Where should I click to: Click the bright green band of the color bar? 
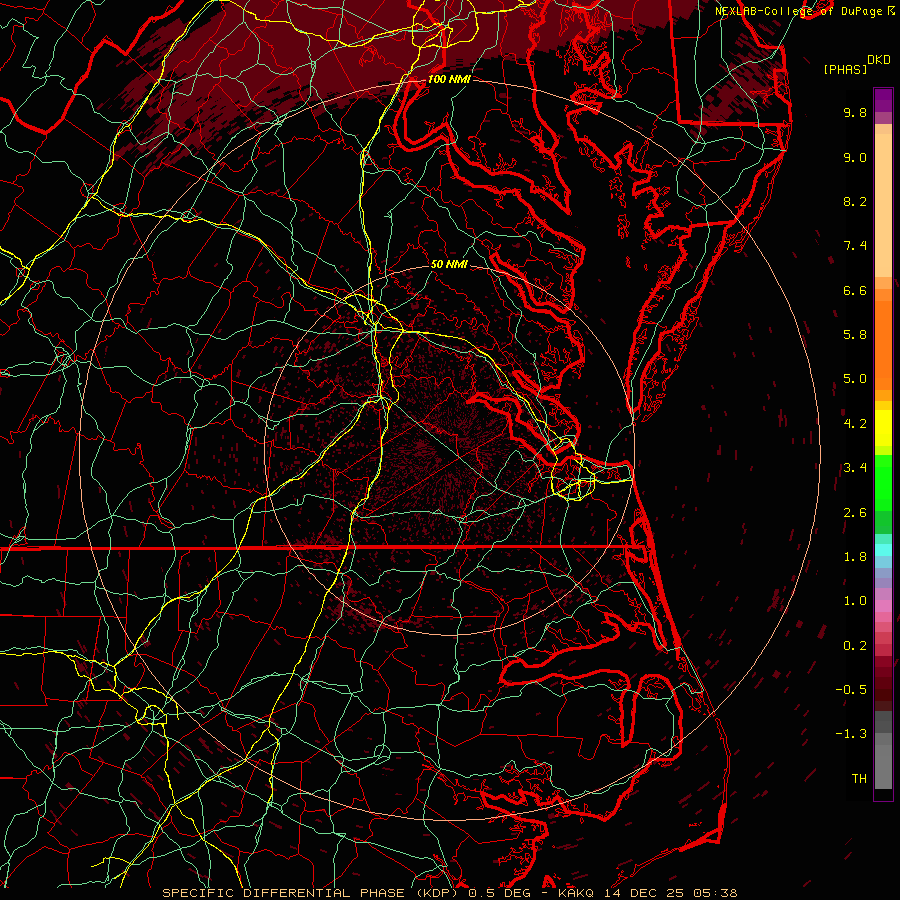tap(883, 483)
